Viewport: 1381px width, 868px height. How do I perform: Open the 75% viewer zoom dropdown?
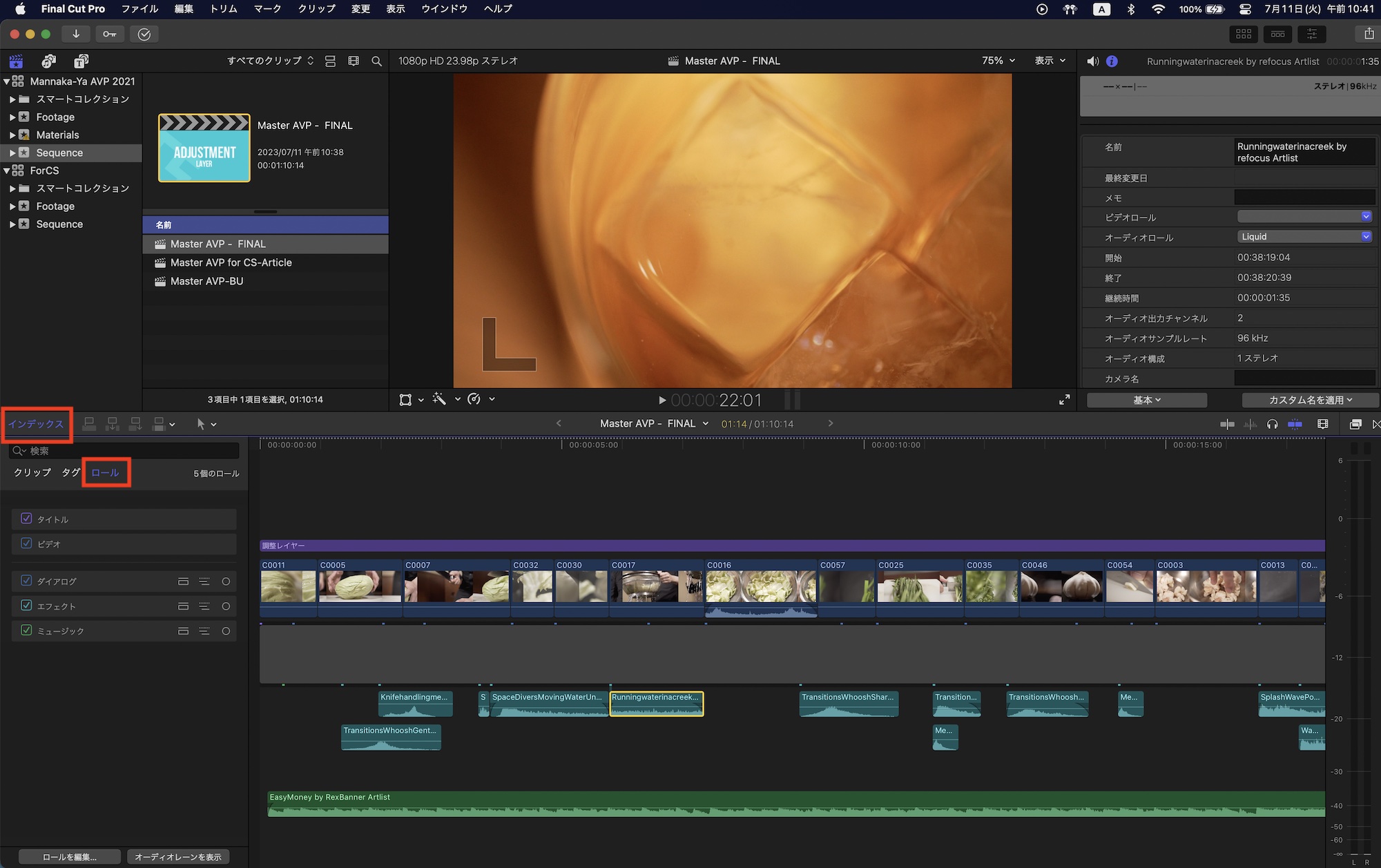[x=998, y=61]
